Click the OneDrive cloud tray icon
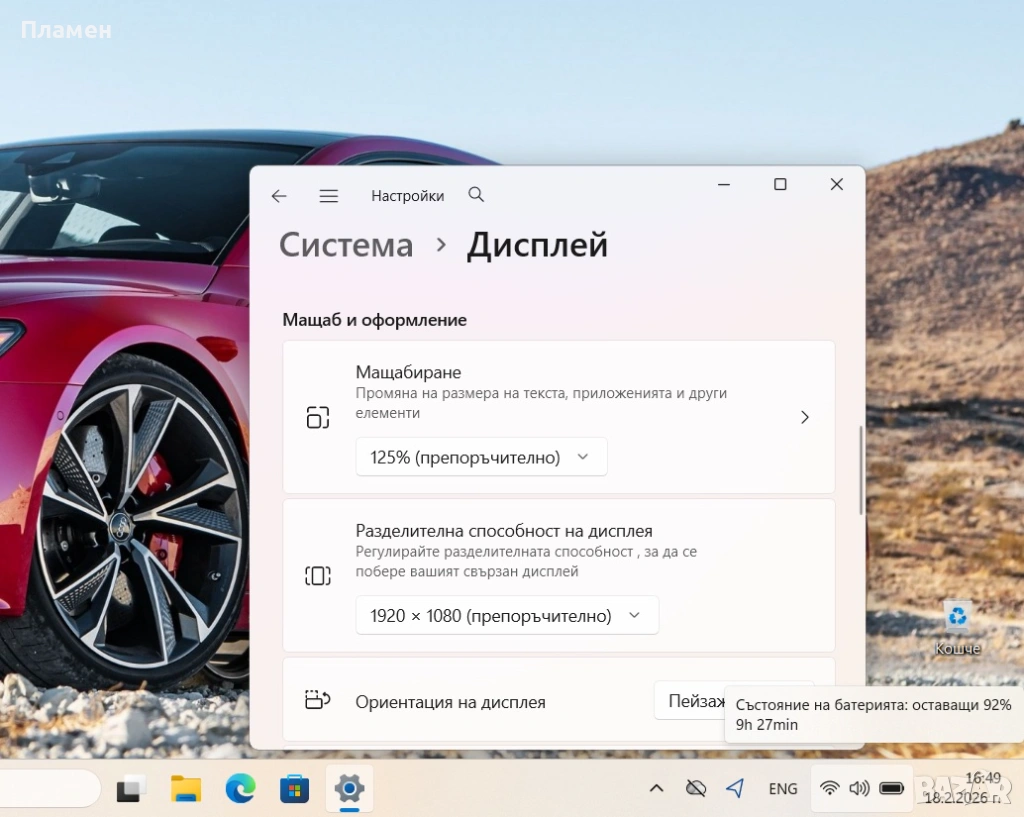This screenshot has width=1024, height=817. 696,789
